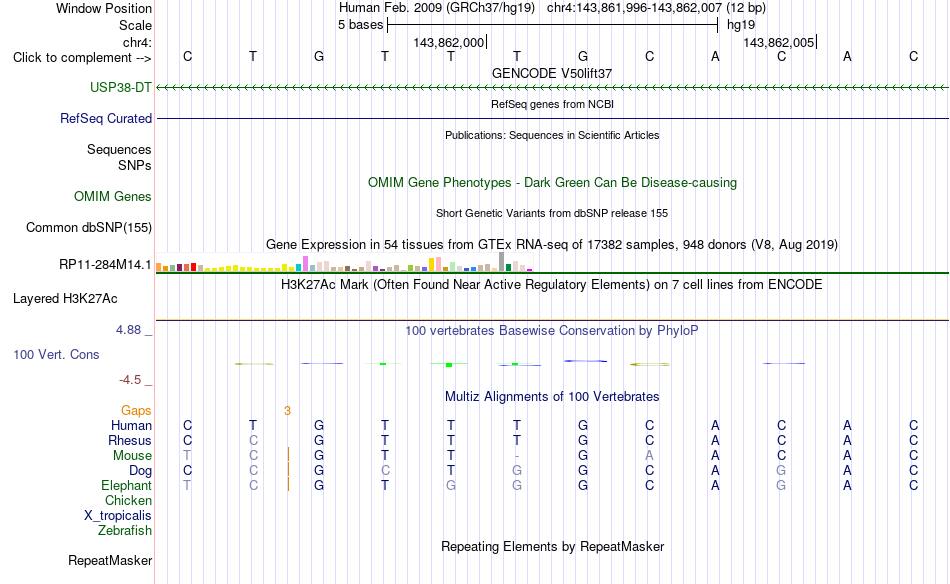Click the faded 'A' in Mouse row
950x584 pixels.
(x=649, y=456)
